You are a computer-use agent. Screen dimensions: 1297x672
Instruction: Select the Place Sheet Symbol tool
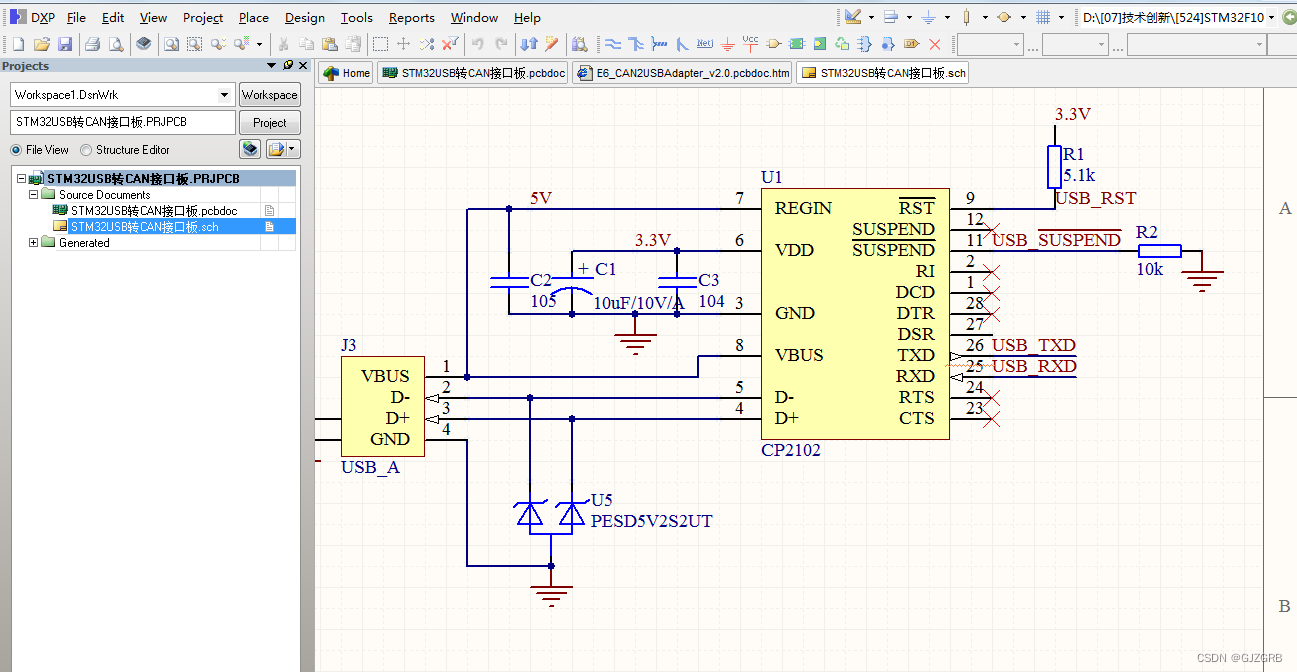coord(796,43)
